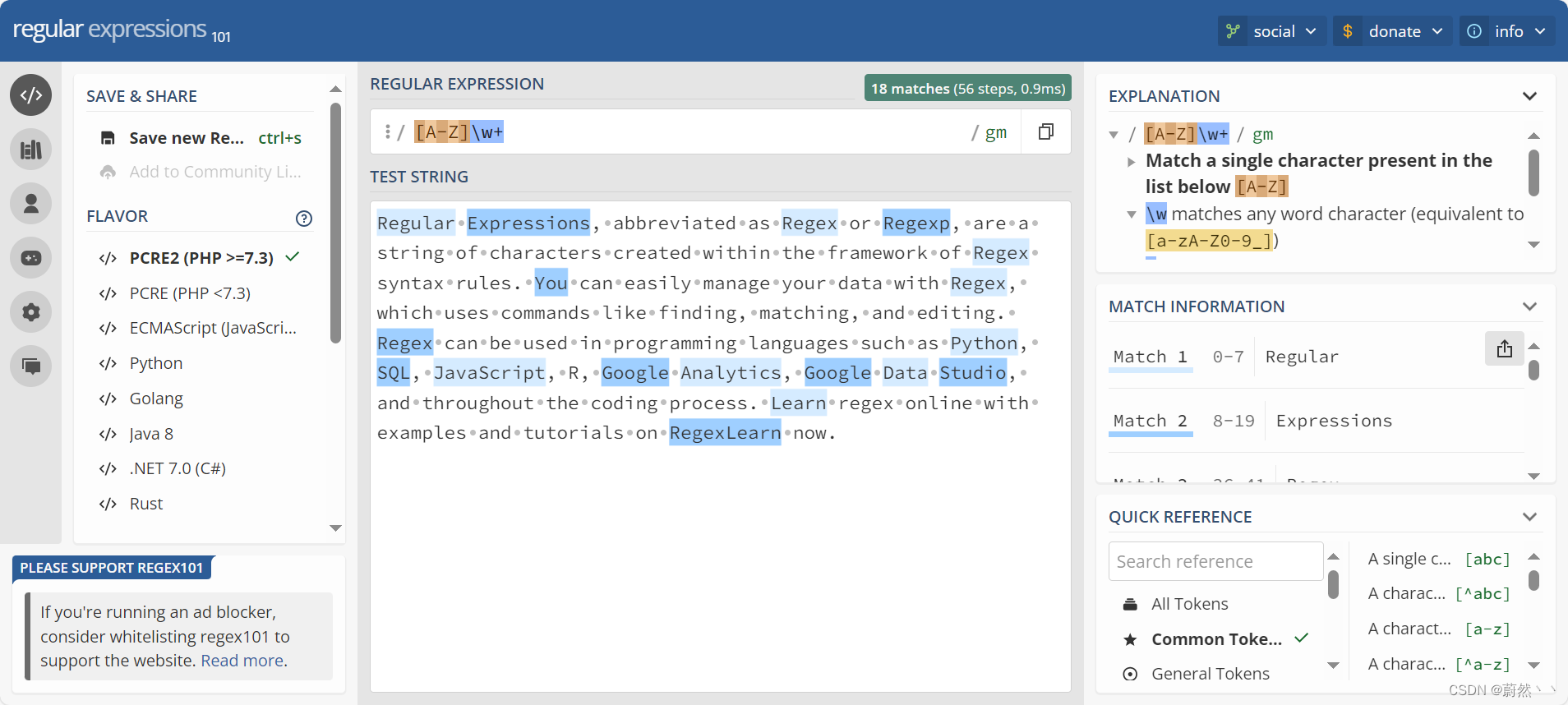The width and height of the screenshot is (1568, 705).
Task: Click Add to Community Library
Action: pos(201,172)
